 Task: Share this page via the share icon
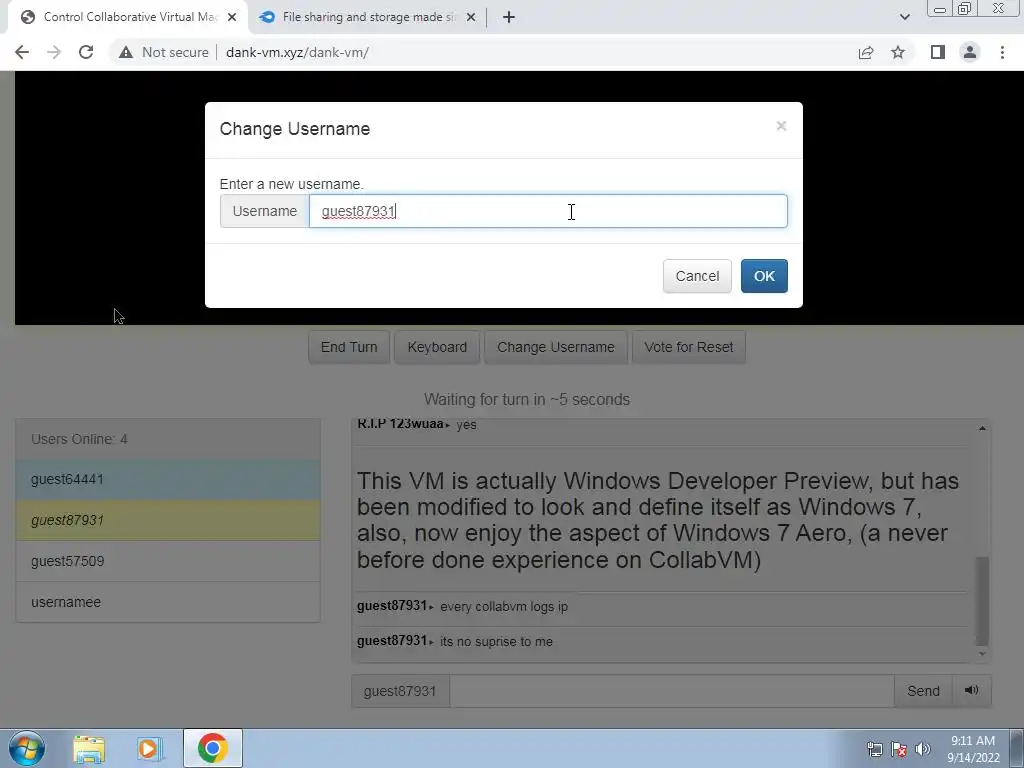coord(866,52)
